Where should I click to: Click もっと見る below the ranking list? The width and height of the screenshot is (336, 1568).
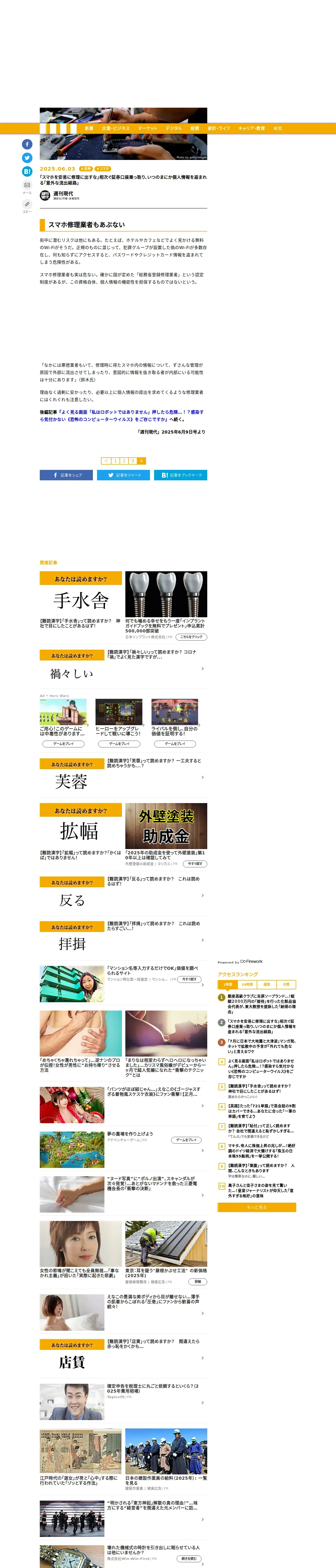(x=257, y=1207)
